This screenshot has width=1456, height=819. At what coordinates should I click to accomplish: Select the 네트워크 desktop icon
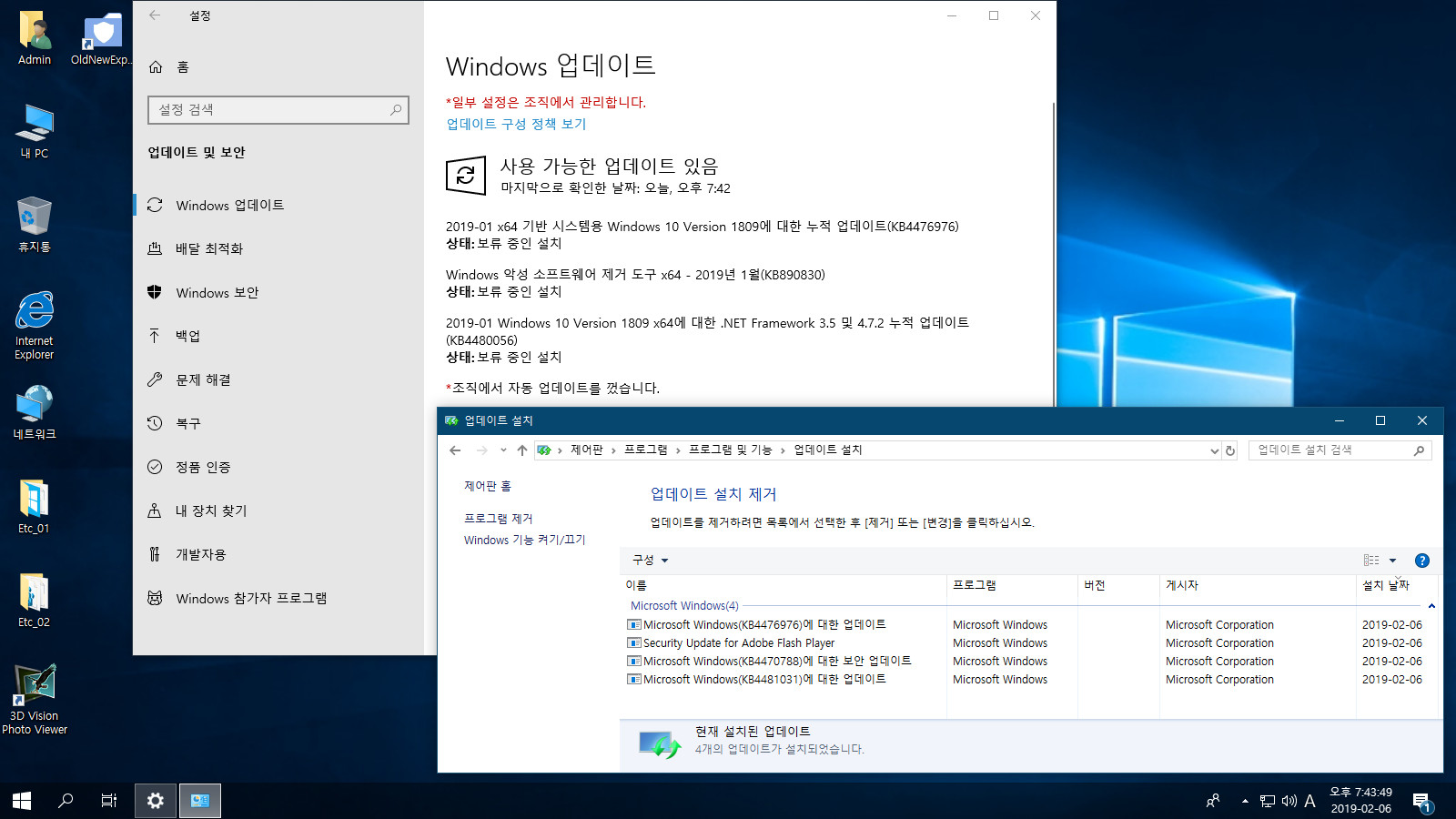tap(35, 413)
